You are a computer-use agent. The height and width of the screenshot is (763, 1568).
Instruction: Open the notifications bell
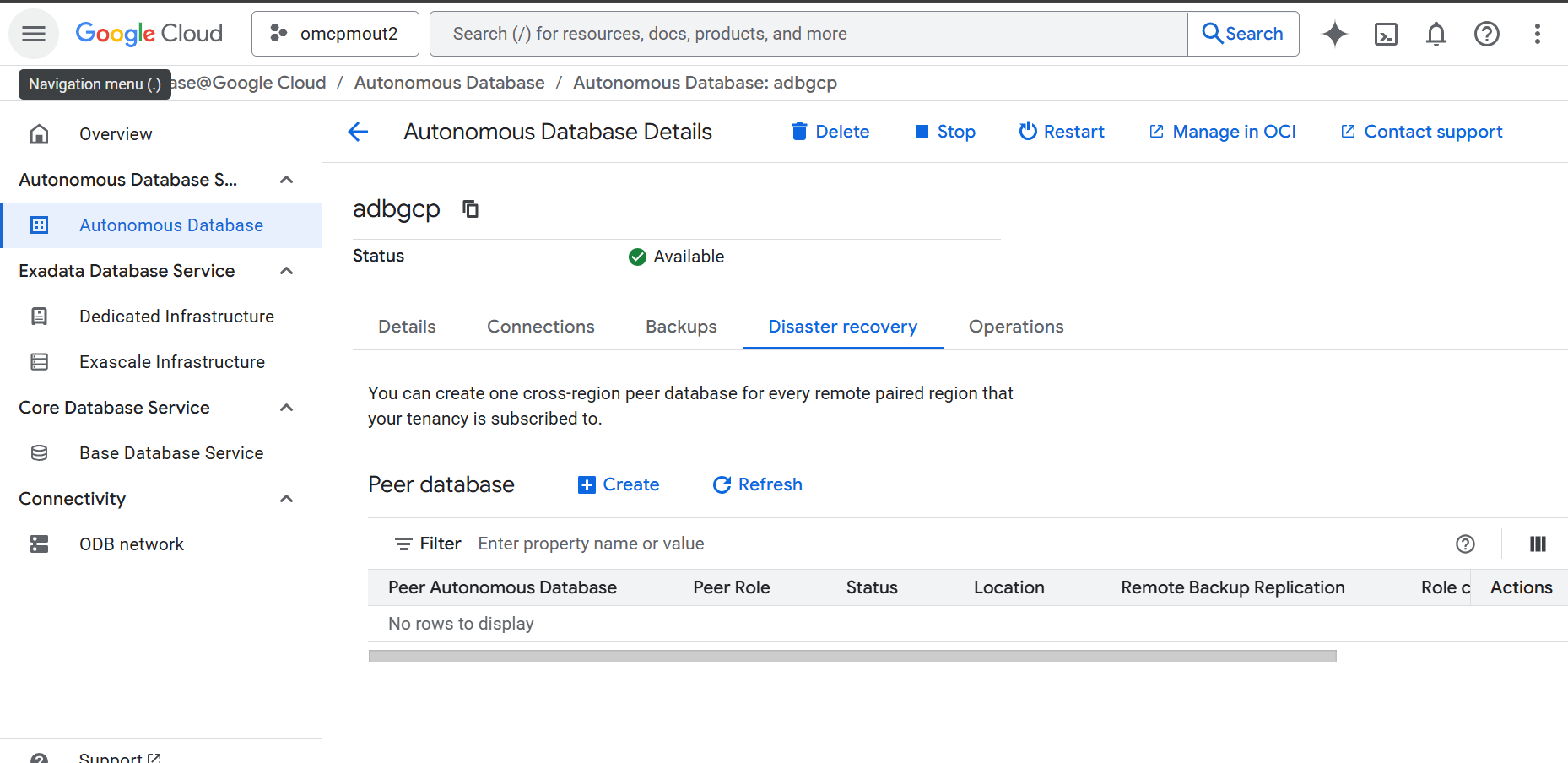coord(1436,34)
